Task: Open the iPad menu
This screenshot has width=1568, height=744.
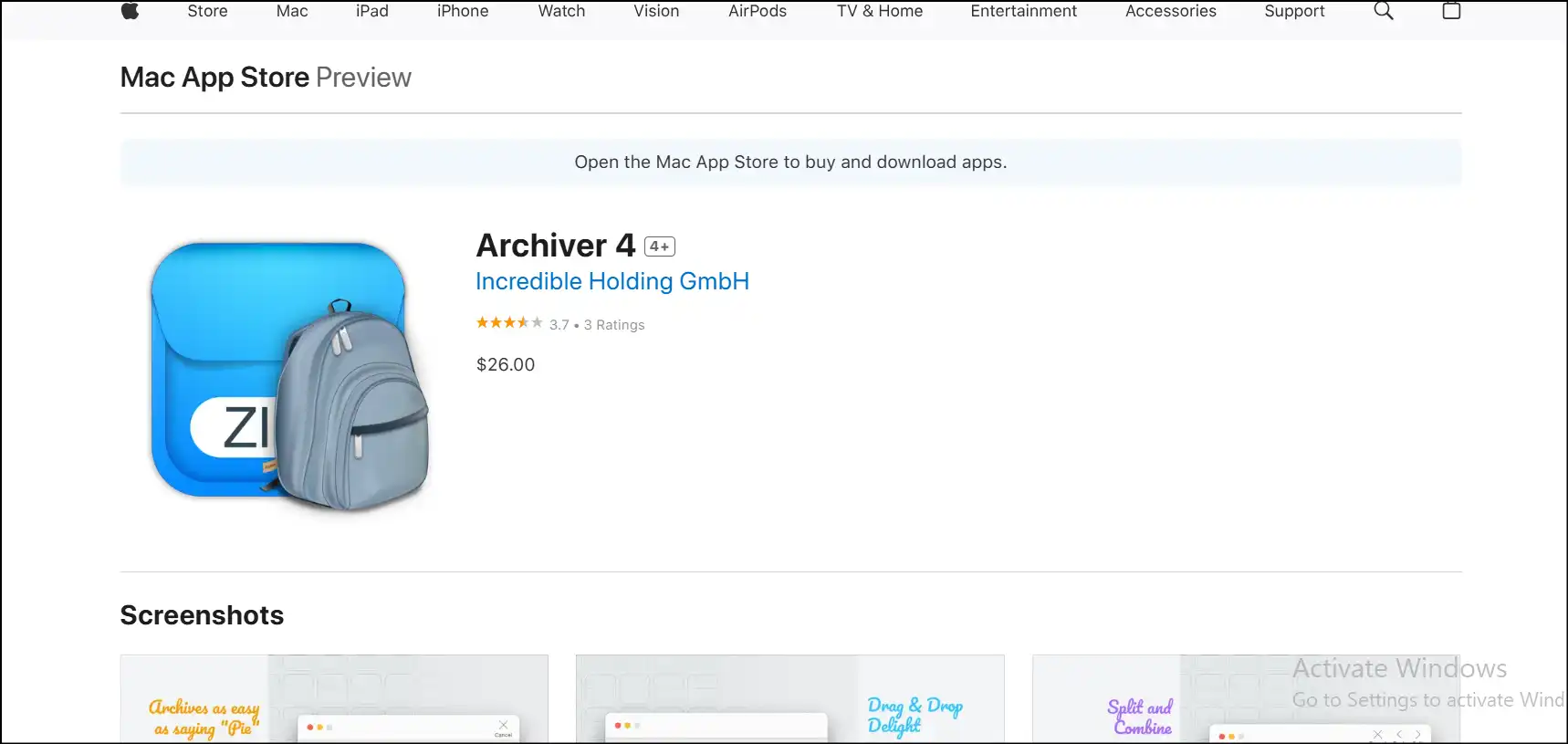Action: pyautogui.click(x=372, y=11)
